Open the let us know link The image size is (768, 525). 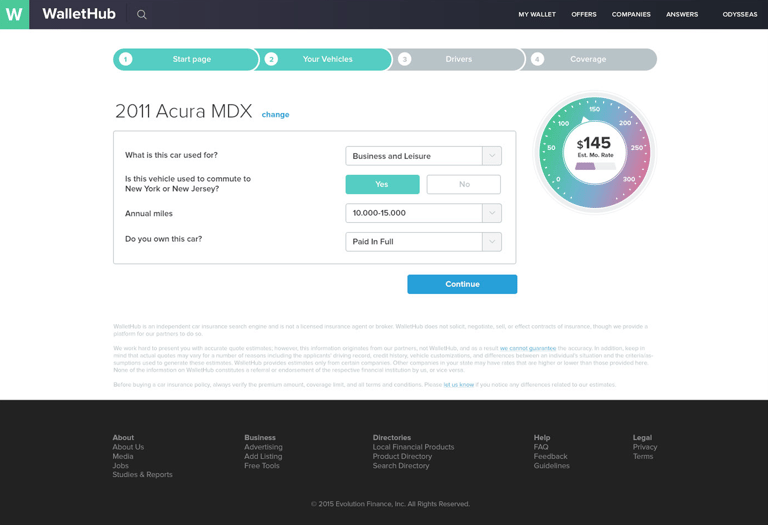click(x=458, y=384)
